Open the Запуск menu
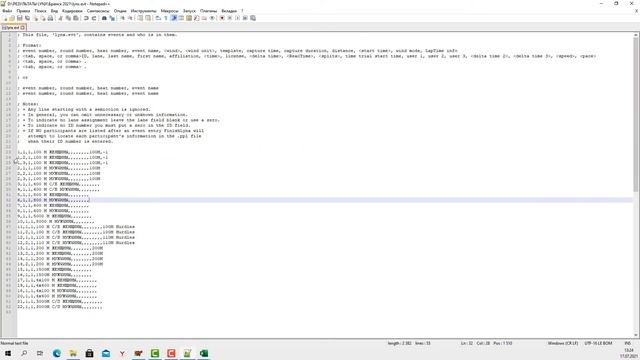This screenshot has width=640, height=360. [x=189, y=11]
